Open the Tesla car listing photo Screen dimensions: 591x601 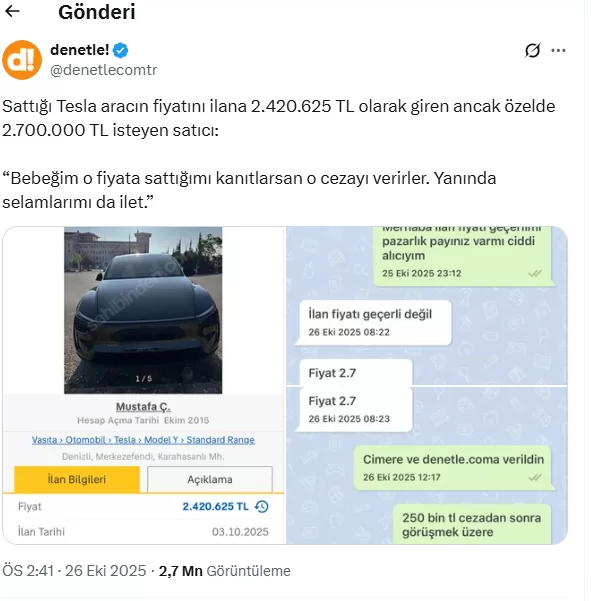pos(143,310)
